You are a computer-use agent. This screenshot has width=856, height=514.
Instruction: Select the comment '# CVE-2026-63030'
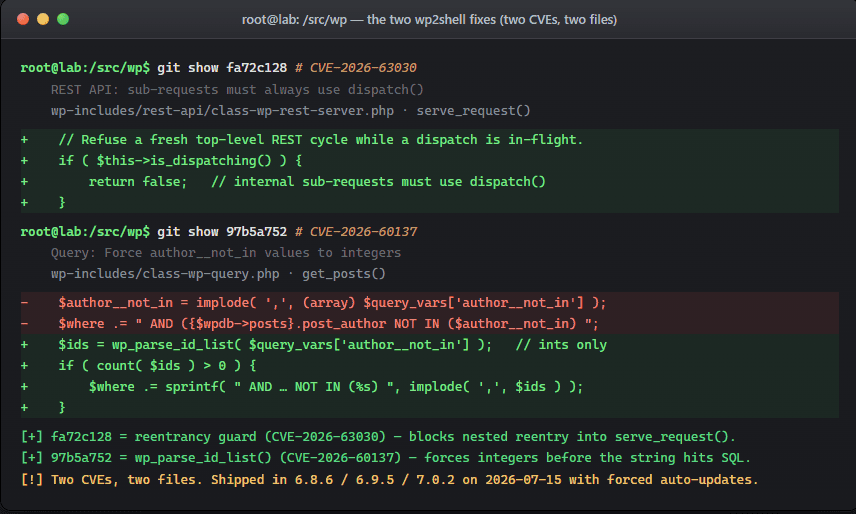[355, 68]
